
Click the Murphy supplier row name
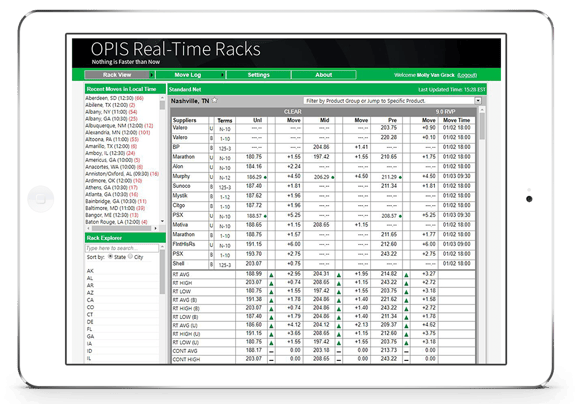(x=181, y=176)
